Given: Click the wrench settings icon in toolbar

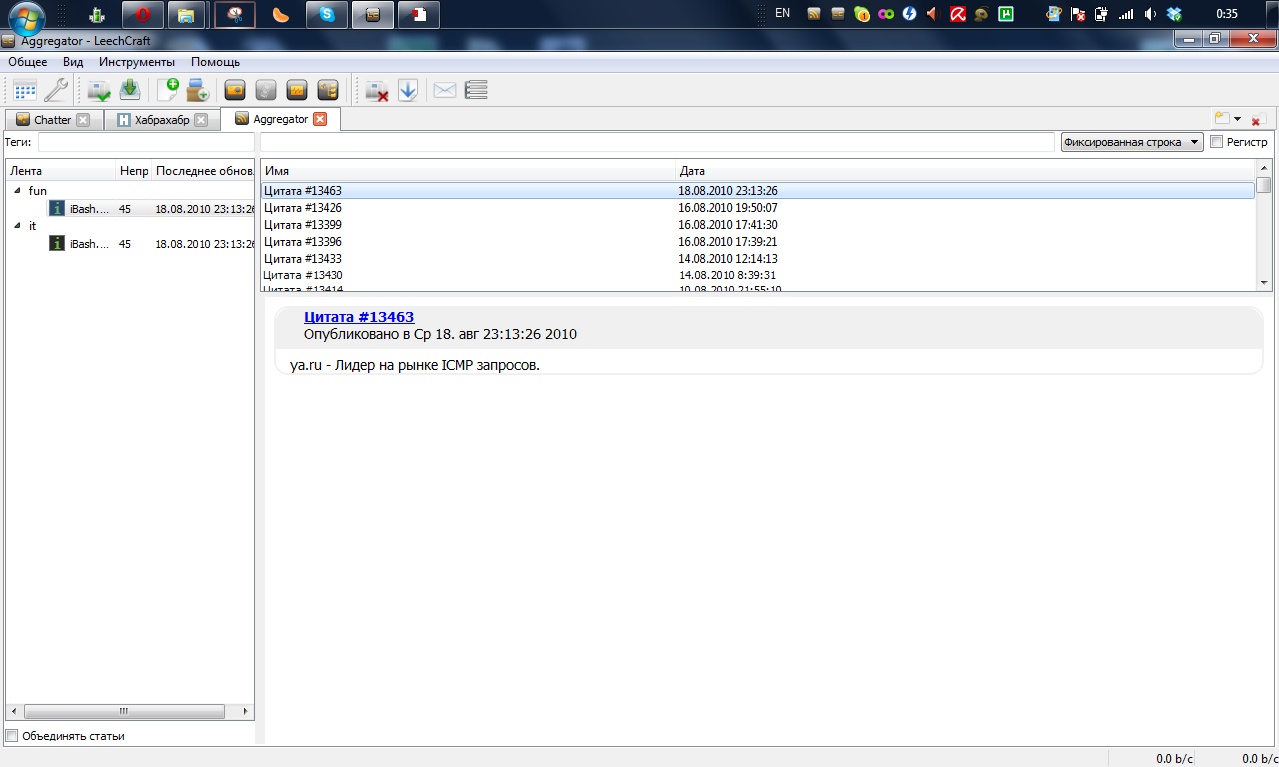Looking at the screenshot, I should (56, 90).
